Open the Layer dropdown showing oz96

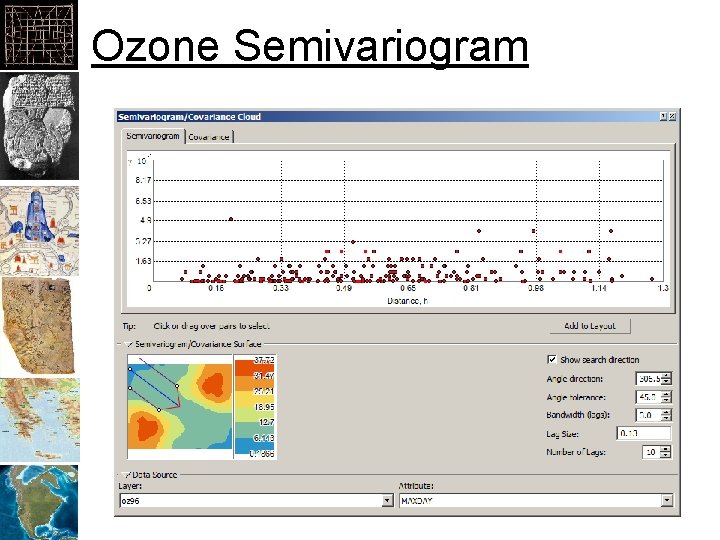click(388, 501)
